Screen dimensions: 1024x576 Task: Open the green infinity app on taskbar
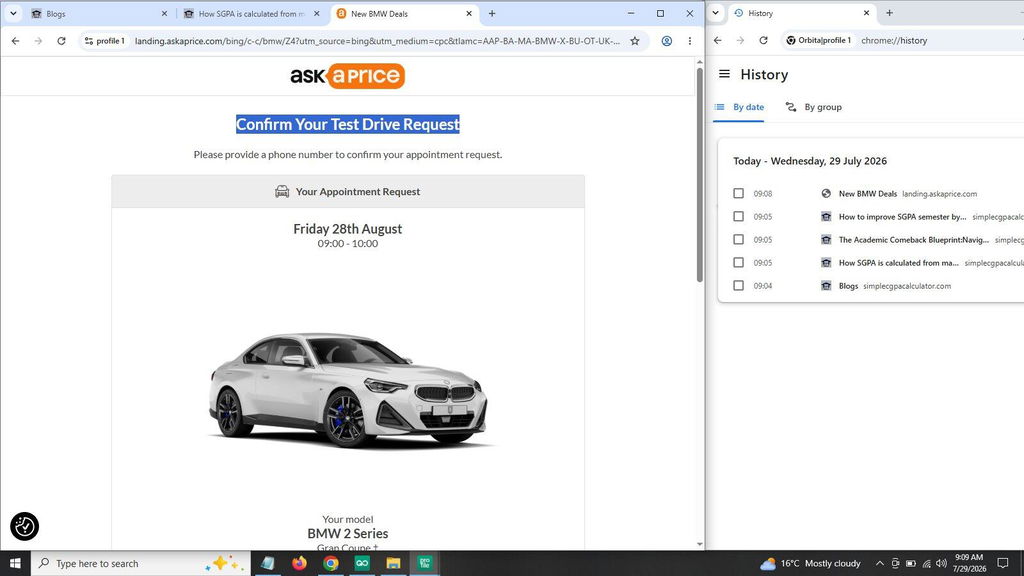[362, 563]
